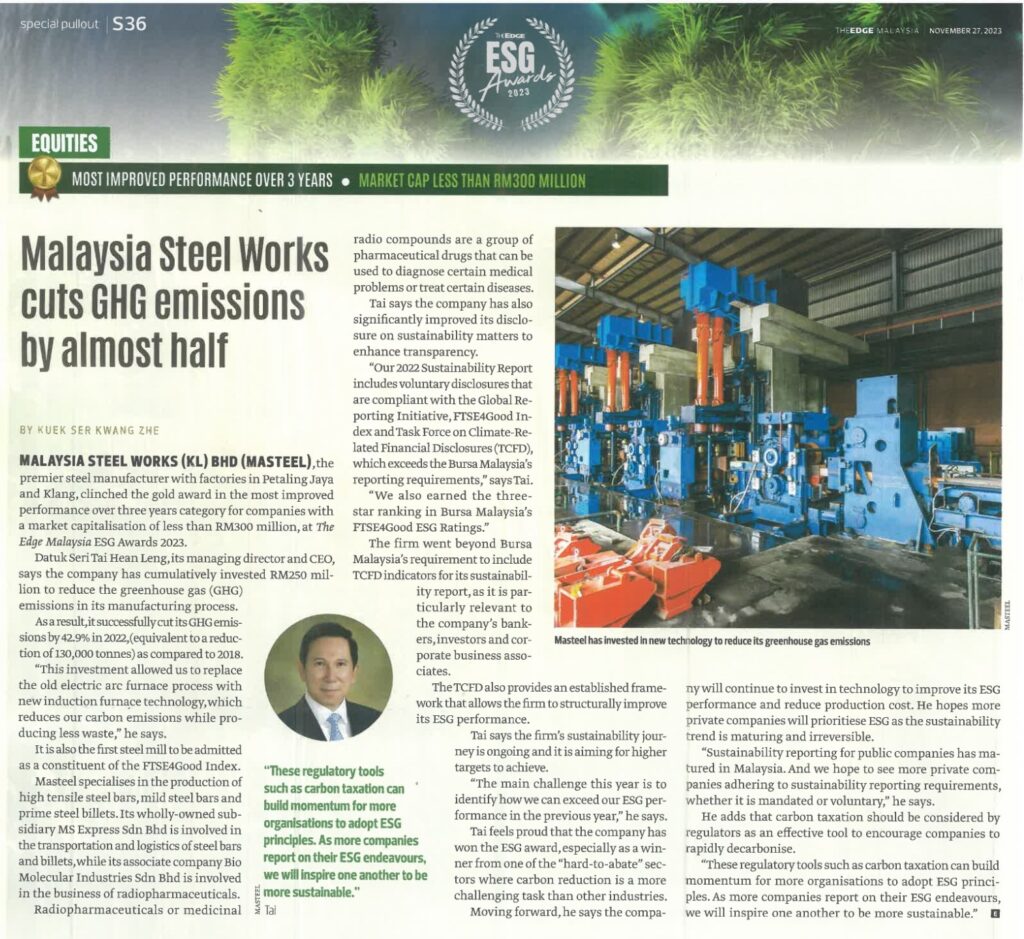Click the "special pullout" label at page top

point(59,25)
